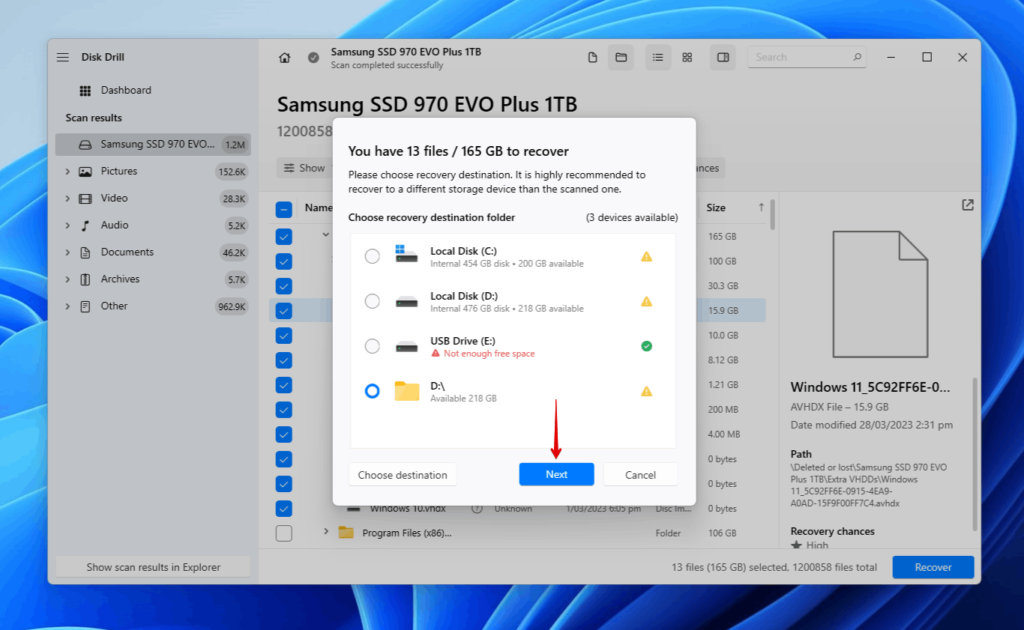Click inside the Search field
The image size is (1024, 630).
point(800,57)
